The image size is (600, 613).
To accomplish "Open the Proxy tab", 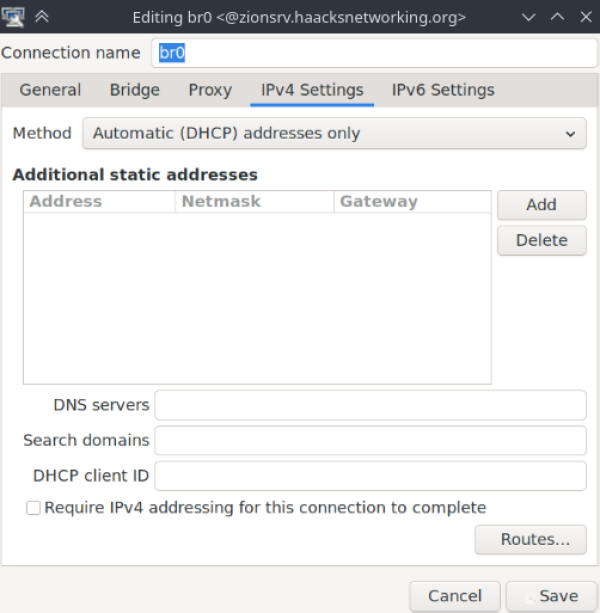I will point(210,90).
